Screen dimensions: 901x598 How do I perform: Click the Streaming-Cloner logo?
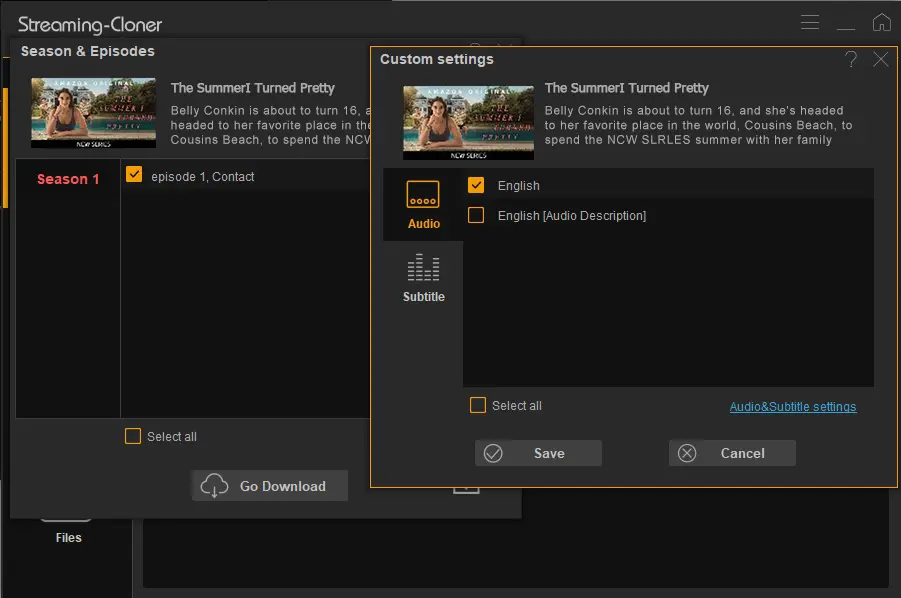[x=90, y=25]
